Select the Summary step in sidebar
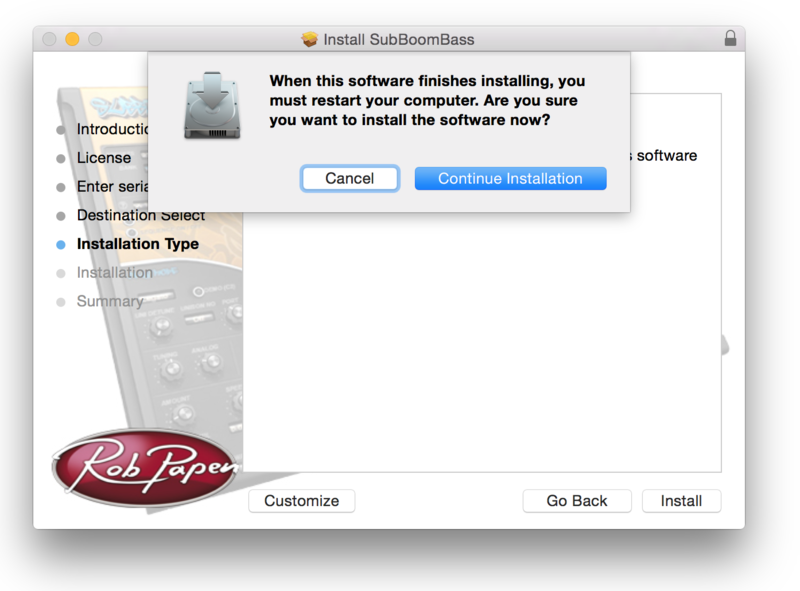Screen dimensions: 800x591 110,301
